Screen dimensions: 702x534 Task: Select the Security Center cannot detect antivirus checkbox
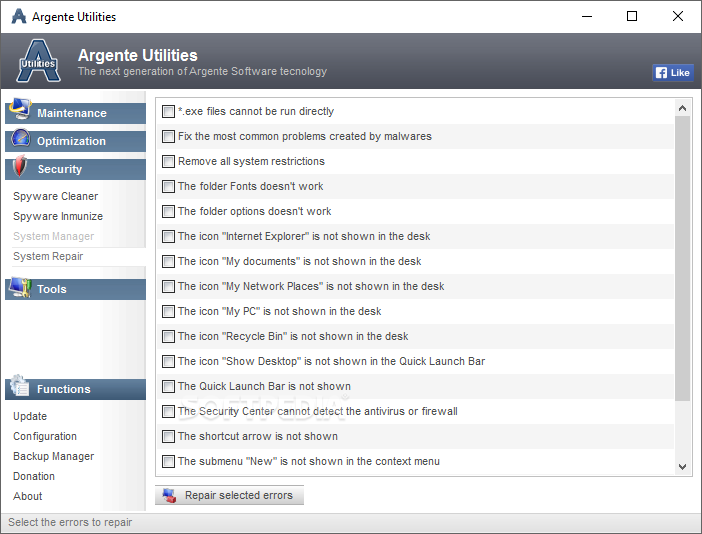[x=168, y=411]
